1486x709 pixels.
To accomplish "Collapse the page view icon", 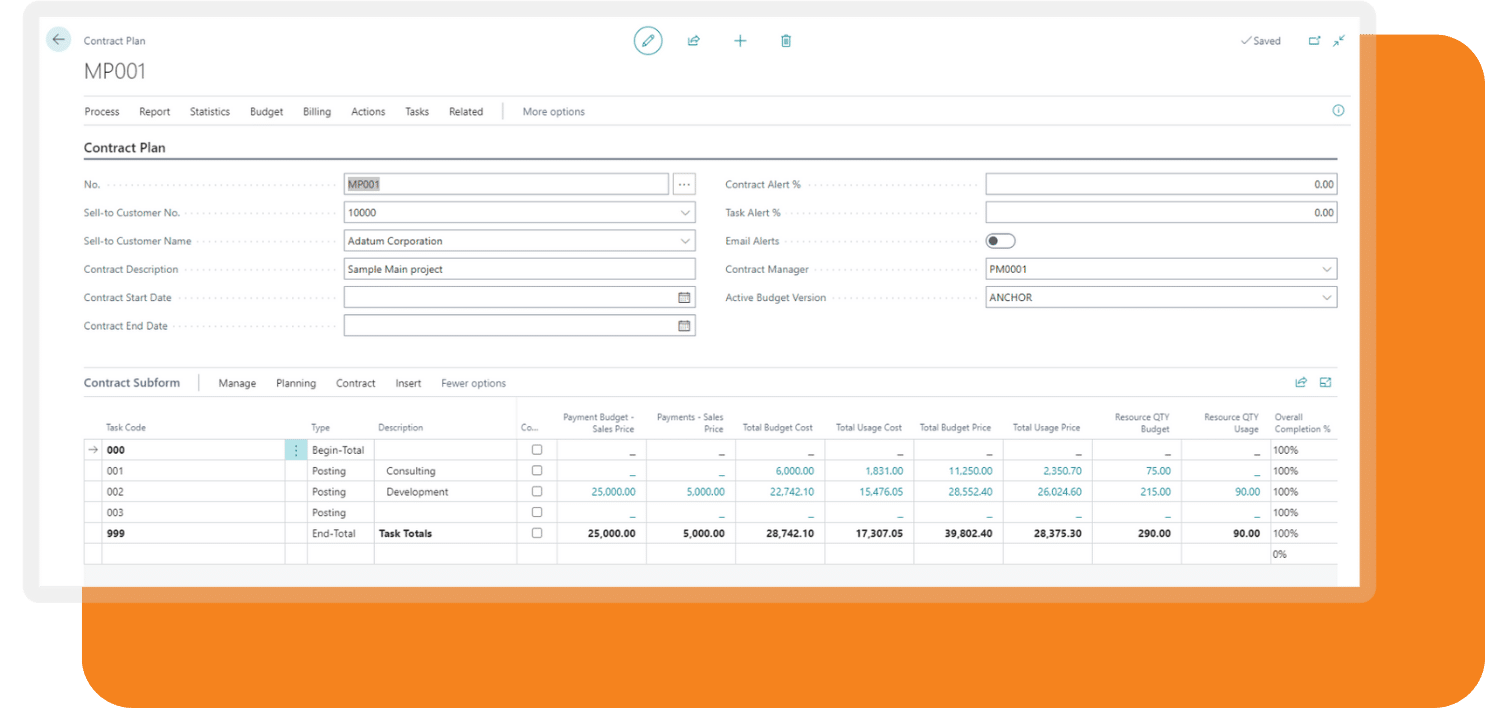I will (x=1339, y=41).
